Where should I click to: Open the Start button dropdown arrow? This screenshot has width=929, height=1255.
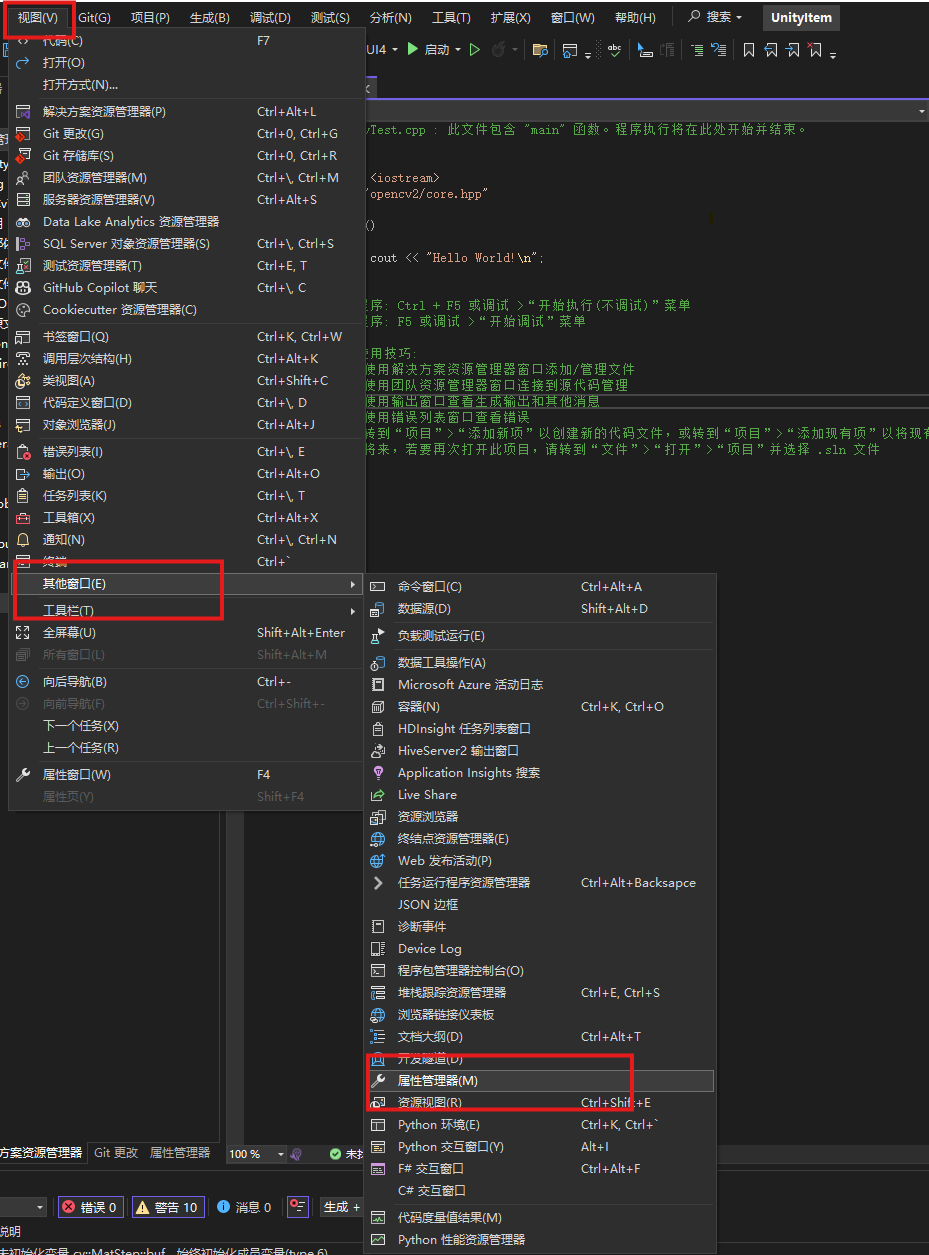click(459, 48)
